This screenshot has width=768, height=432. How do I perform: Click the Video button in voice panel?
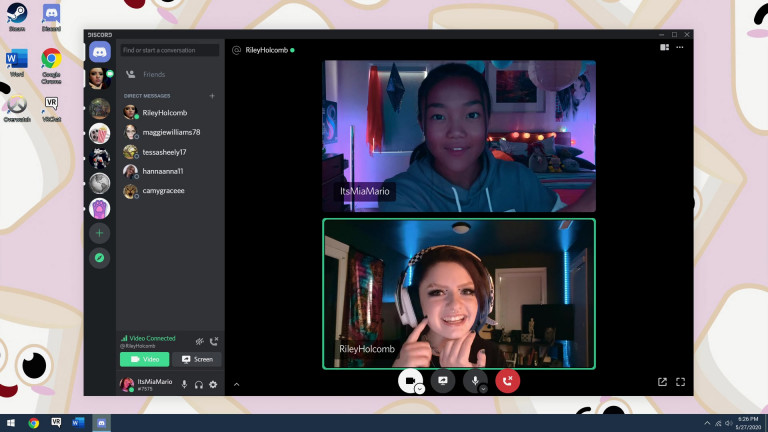click(144, 359)
